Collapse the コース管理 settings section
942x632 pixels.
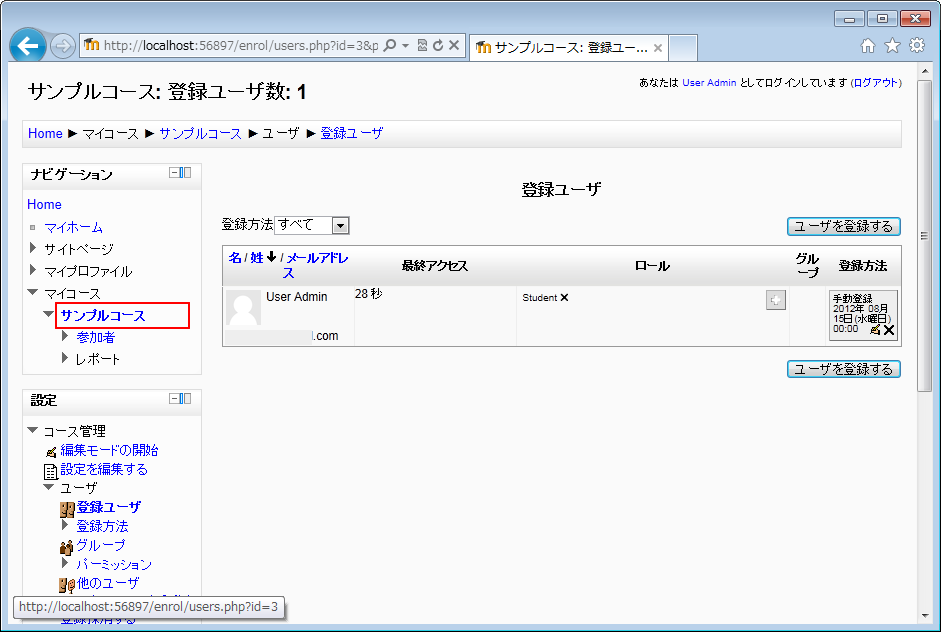click(x=33, y=431)
